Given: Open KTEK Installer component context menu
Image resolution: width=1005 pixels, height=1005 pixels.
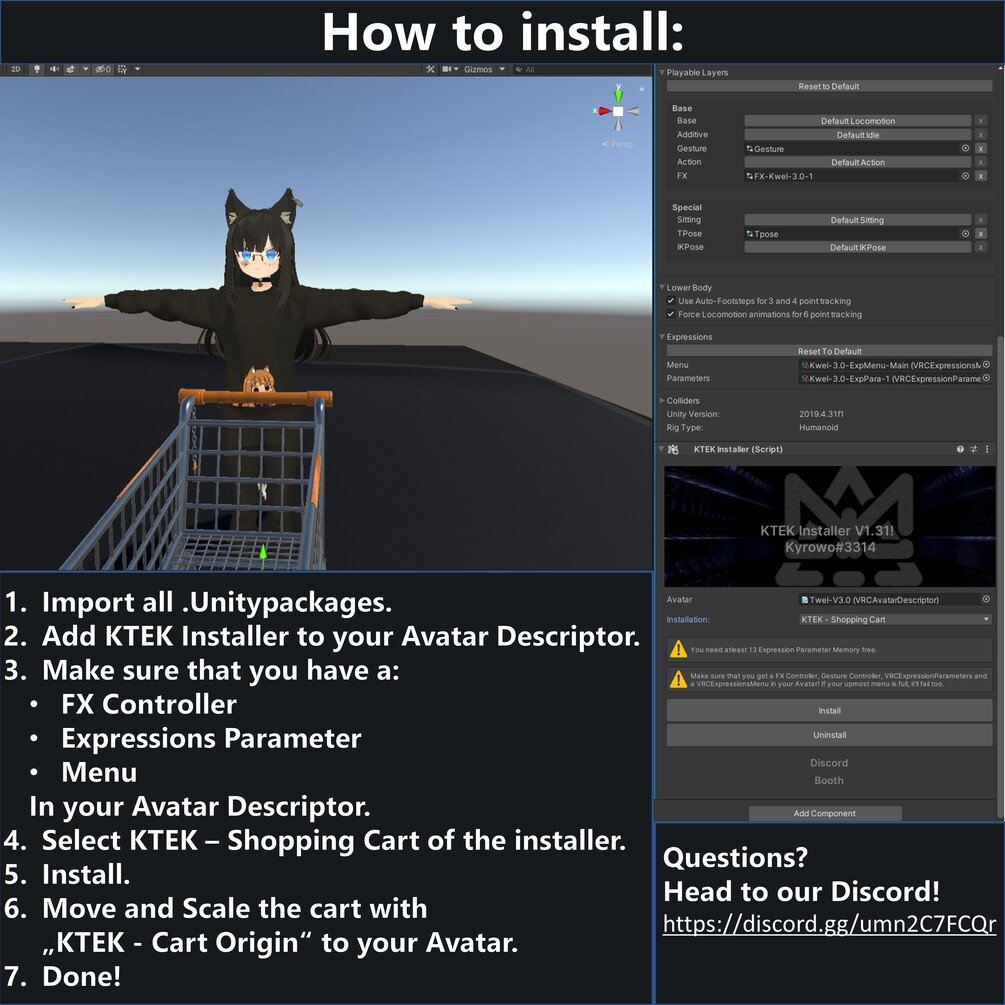Looking at the screenshot, I should click(x=987, y=449).
